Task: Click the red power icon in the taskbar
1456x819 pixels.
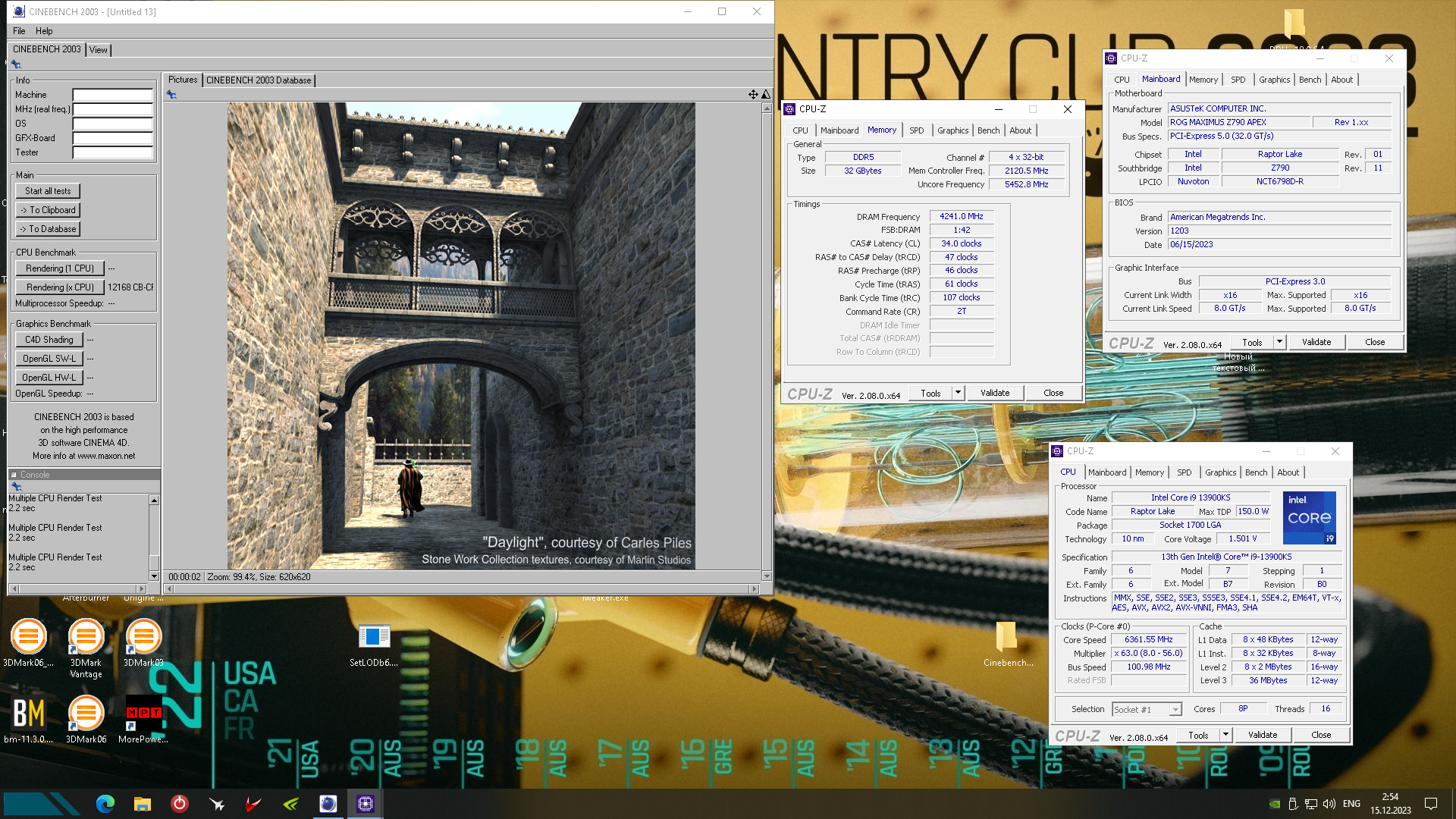Action: 180,804
